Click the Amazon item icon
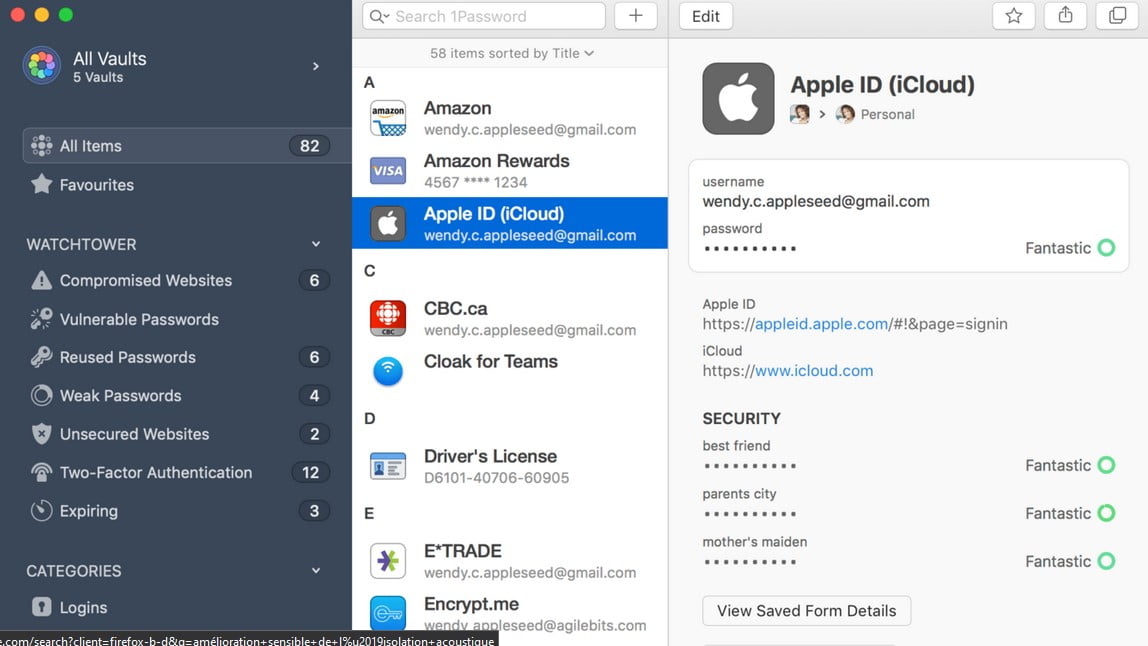Screen dimensions: 1148x646 [x=388, y=118]
